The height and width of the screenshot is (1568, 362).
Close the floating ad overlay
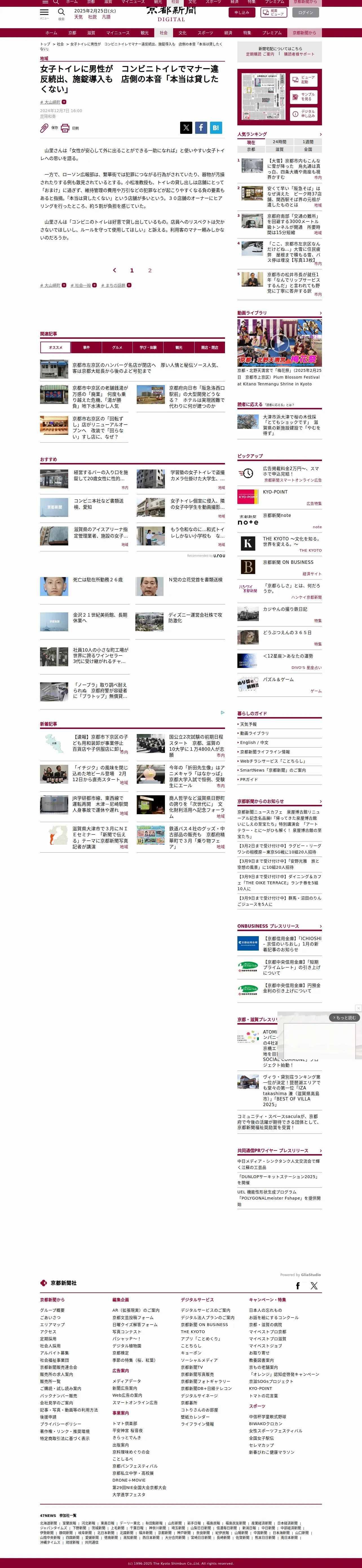point(358,1008)
